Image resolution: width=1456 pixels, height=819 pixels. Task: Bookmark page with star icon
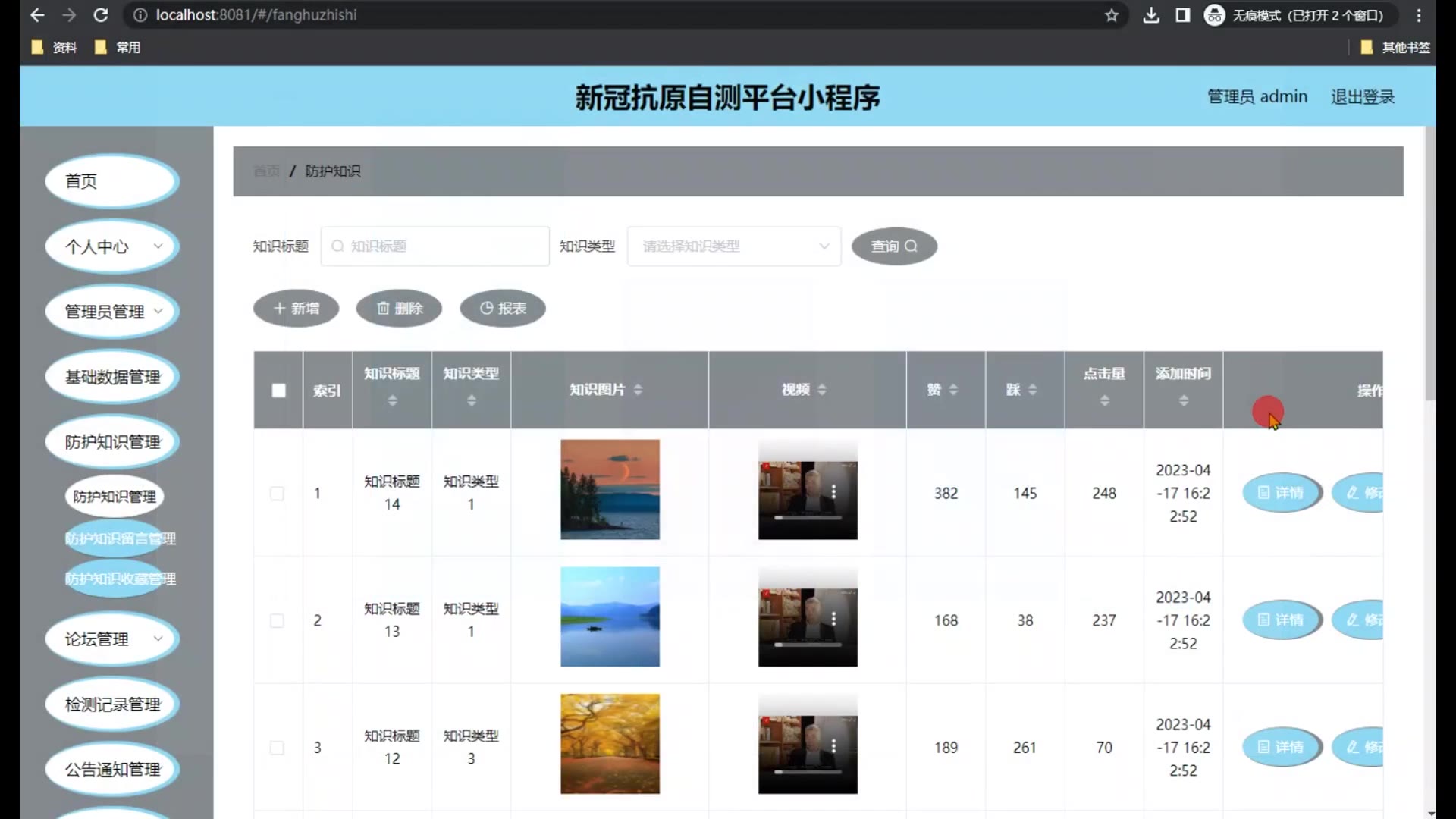pyautogui.click(x=1112, y=15)
